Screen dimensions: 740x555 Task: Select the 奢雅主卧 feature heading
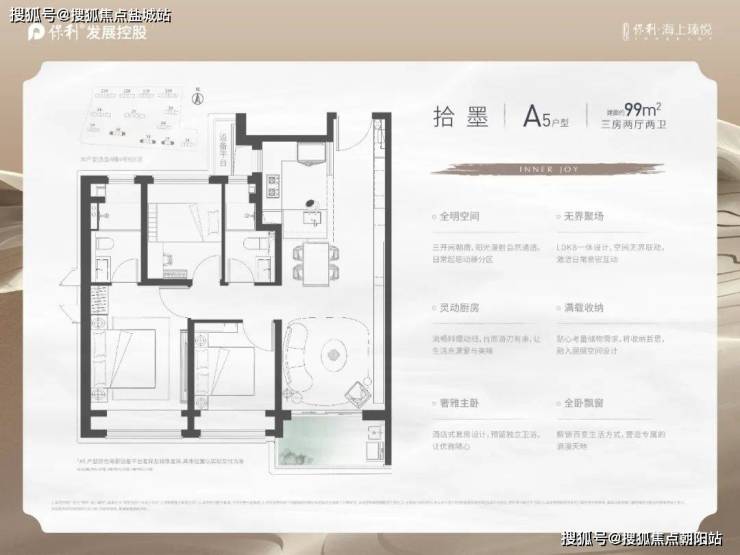pyautogui.click(x=459, y=403)
